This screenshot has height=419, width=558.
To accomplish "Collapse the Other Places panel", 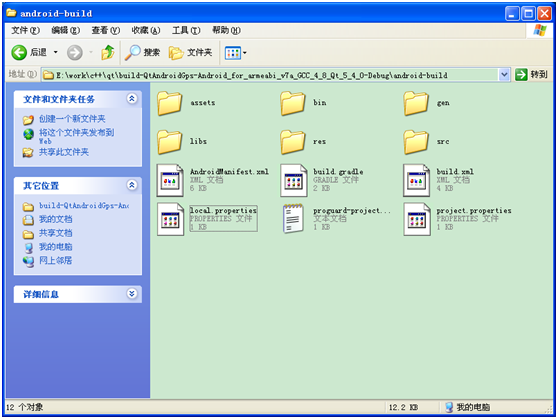I will (x=132, y=185).
